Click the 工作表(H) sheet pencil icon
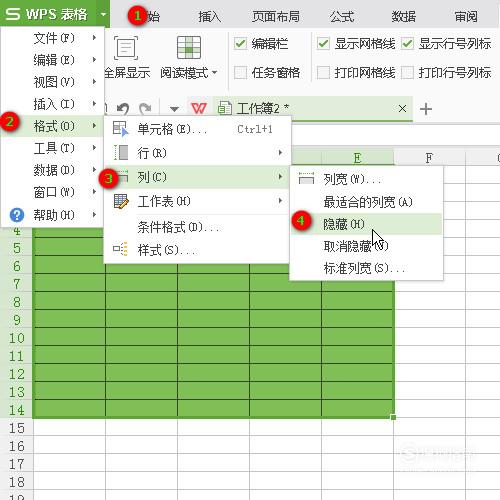500x500 pixels. [x=121, y=201]
